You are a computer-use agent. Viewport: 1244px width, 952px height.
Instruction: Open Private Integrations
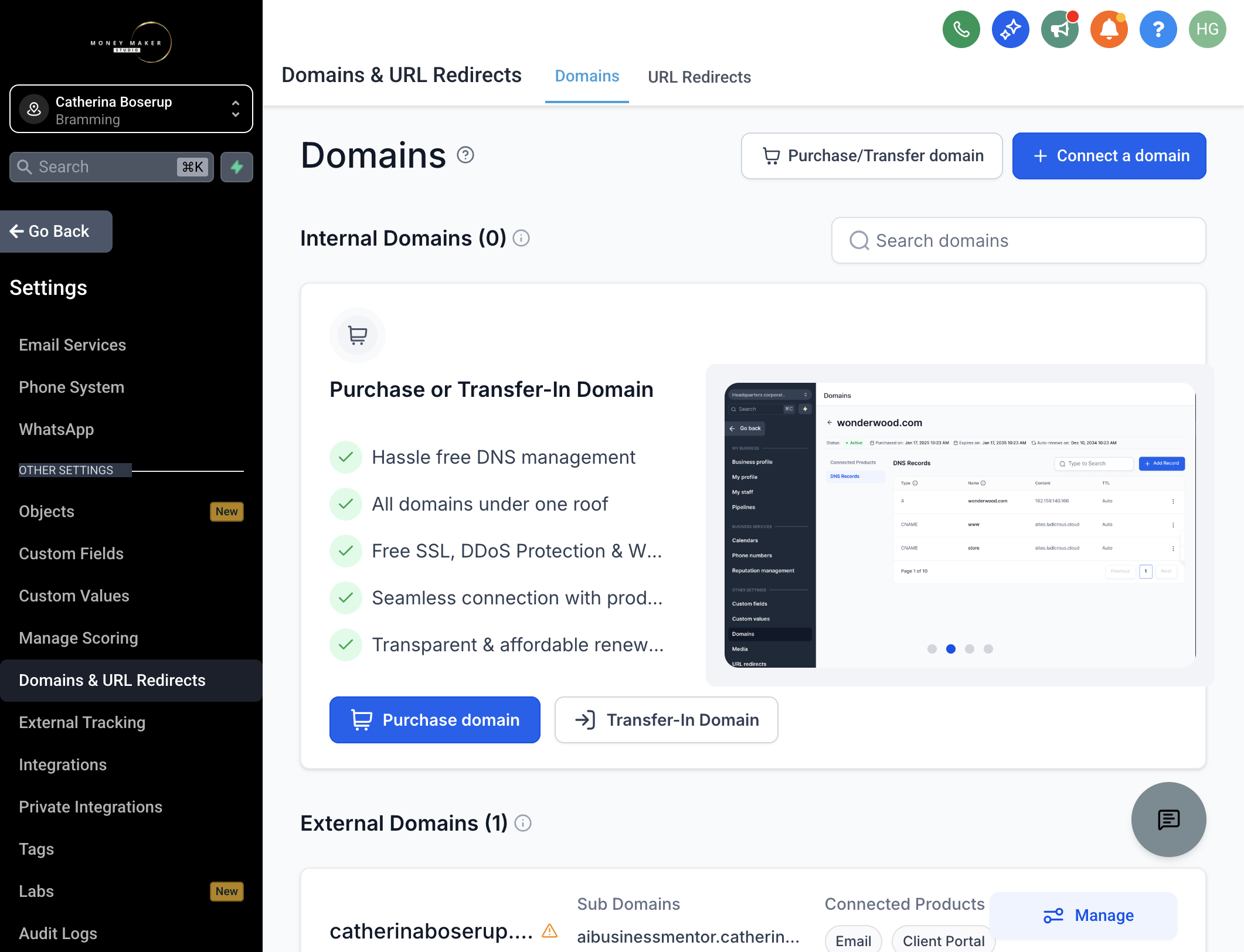pyautogui.click(x=90, y=807)
